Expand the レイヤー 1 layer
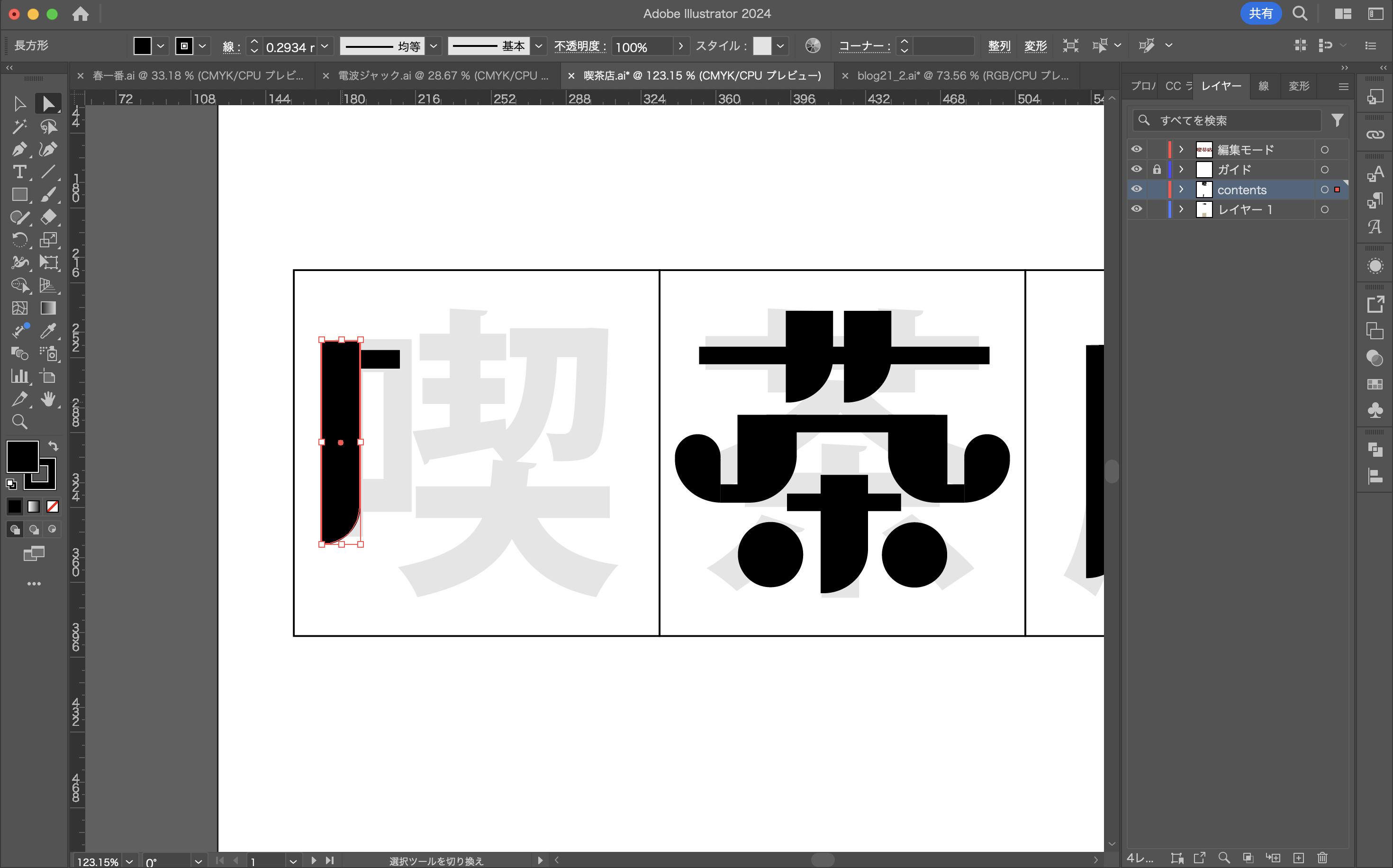The height and width of the screenshot is (868, 1393). pos(1181,209)
